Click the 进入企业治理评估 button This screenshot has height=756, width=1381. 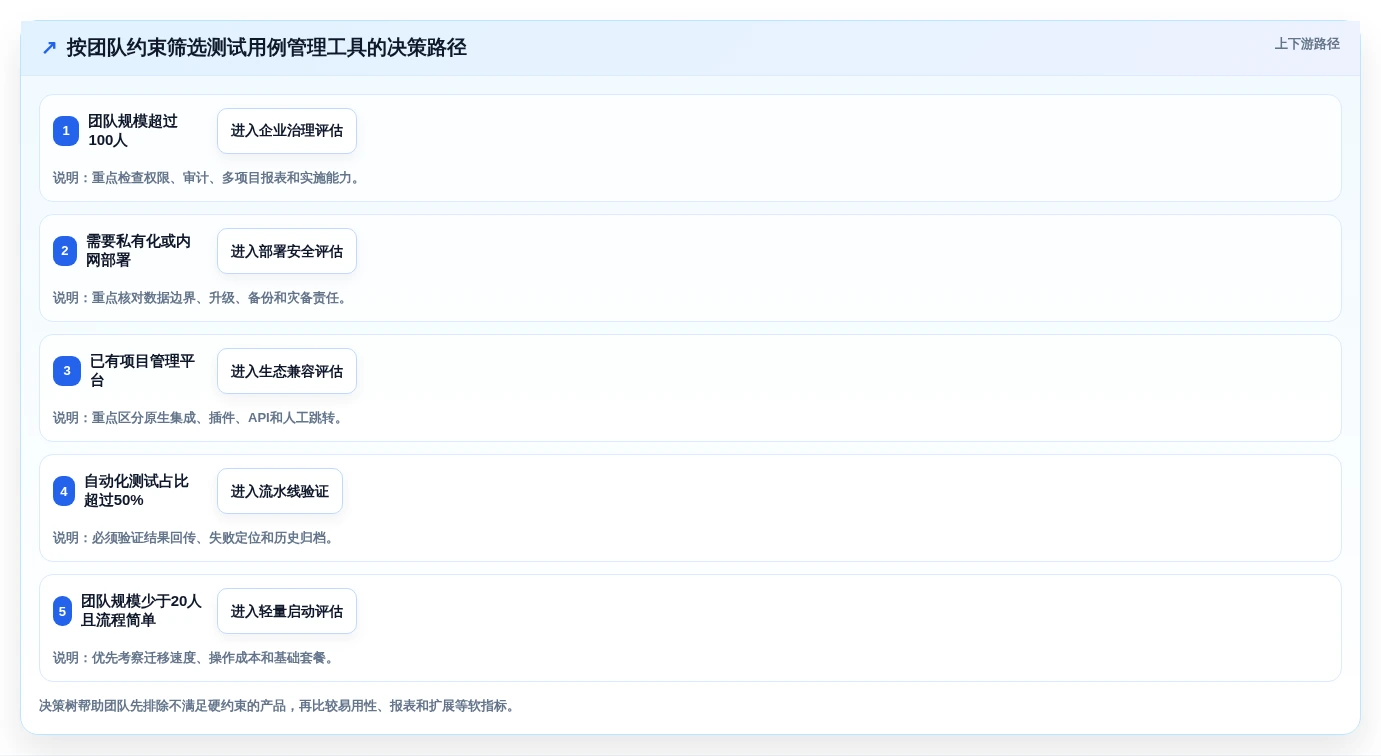[287, 131]
